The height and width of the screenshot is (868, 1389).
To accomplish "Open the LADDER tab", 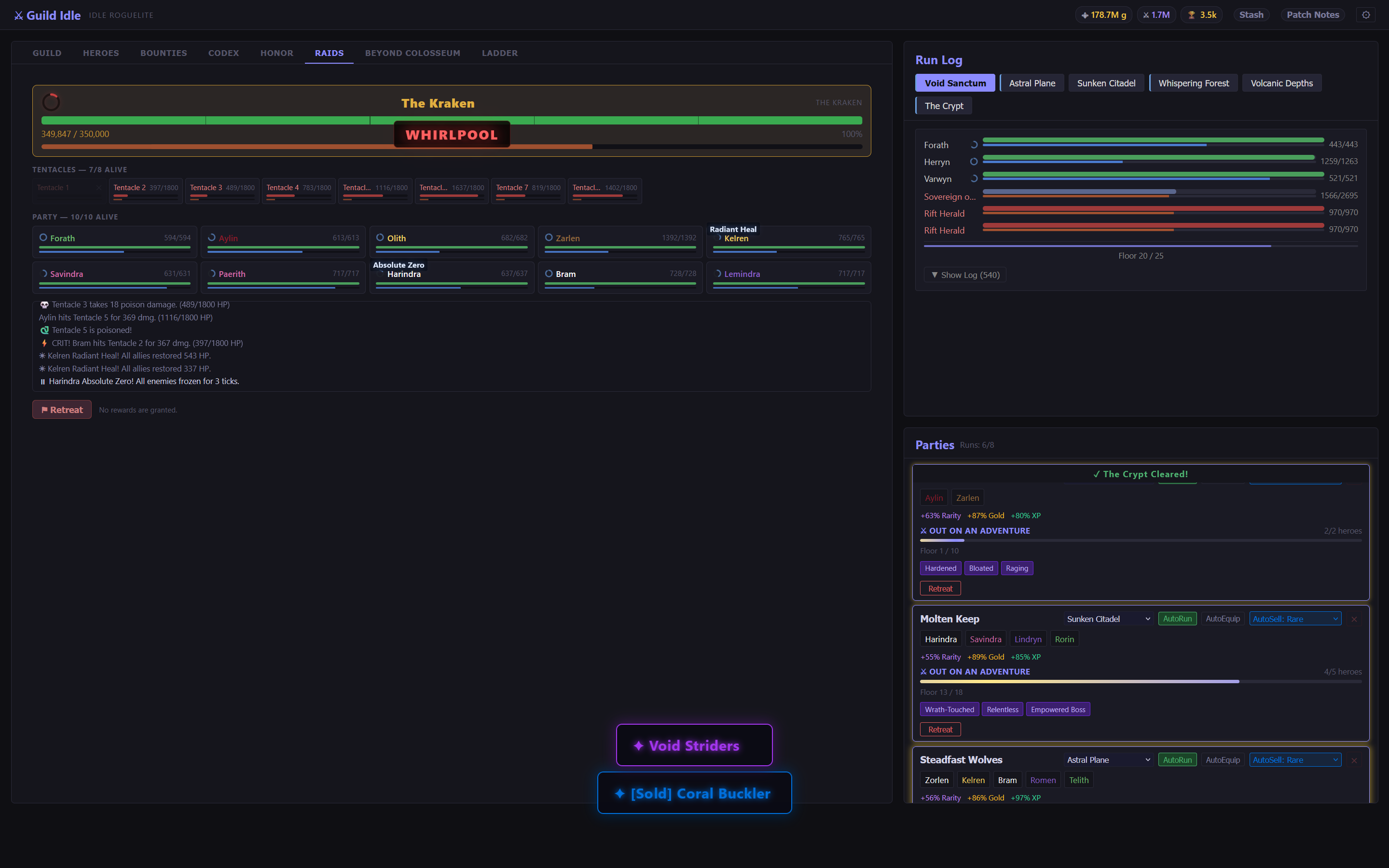I will [x=499, y=53].
